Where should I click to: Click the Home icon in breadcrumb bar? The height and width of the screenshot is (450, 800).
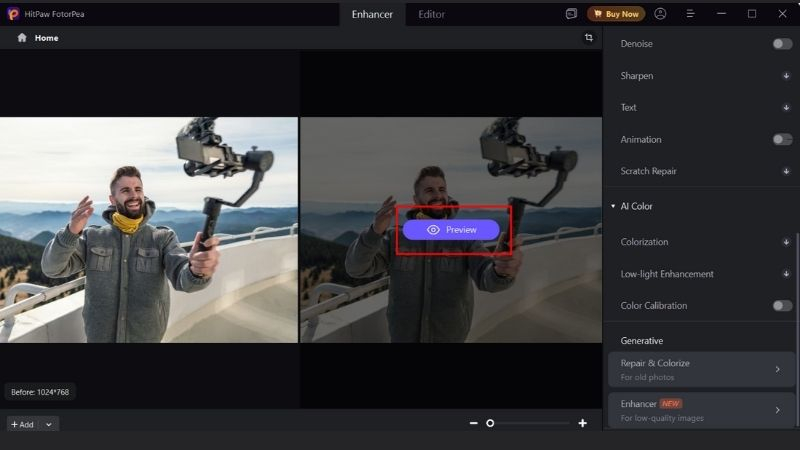point(22,38)
